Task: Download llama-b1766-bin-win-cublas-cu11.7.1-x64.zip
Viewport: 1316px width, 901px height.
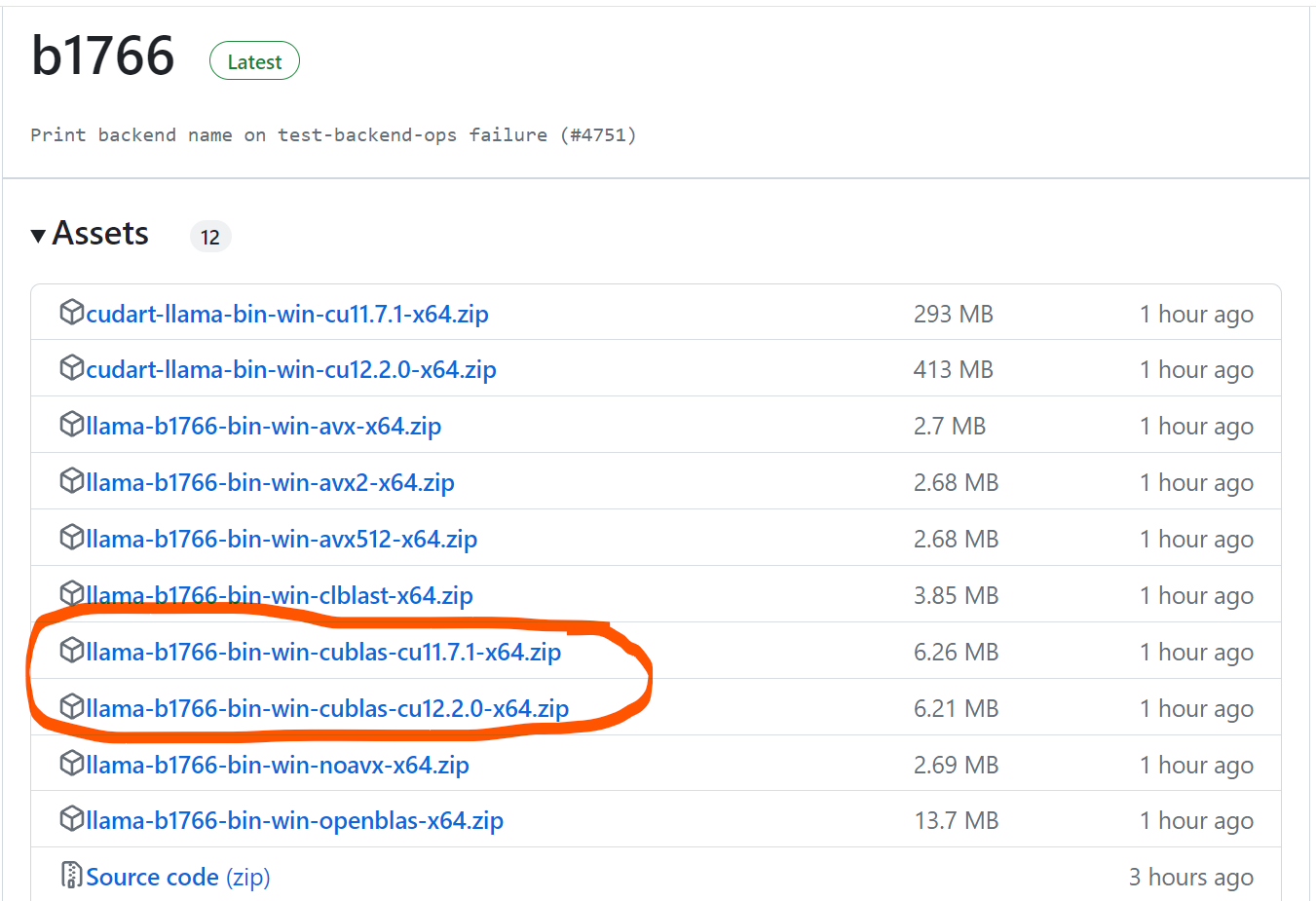Action: pos(323,652)
